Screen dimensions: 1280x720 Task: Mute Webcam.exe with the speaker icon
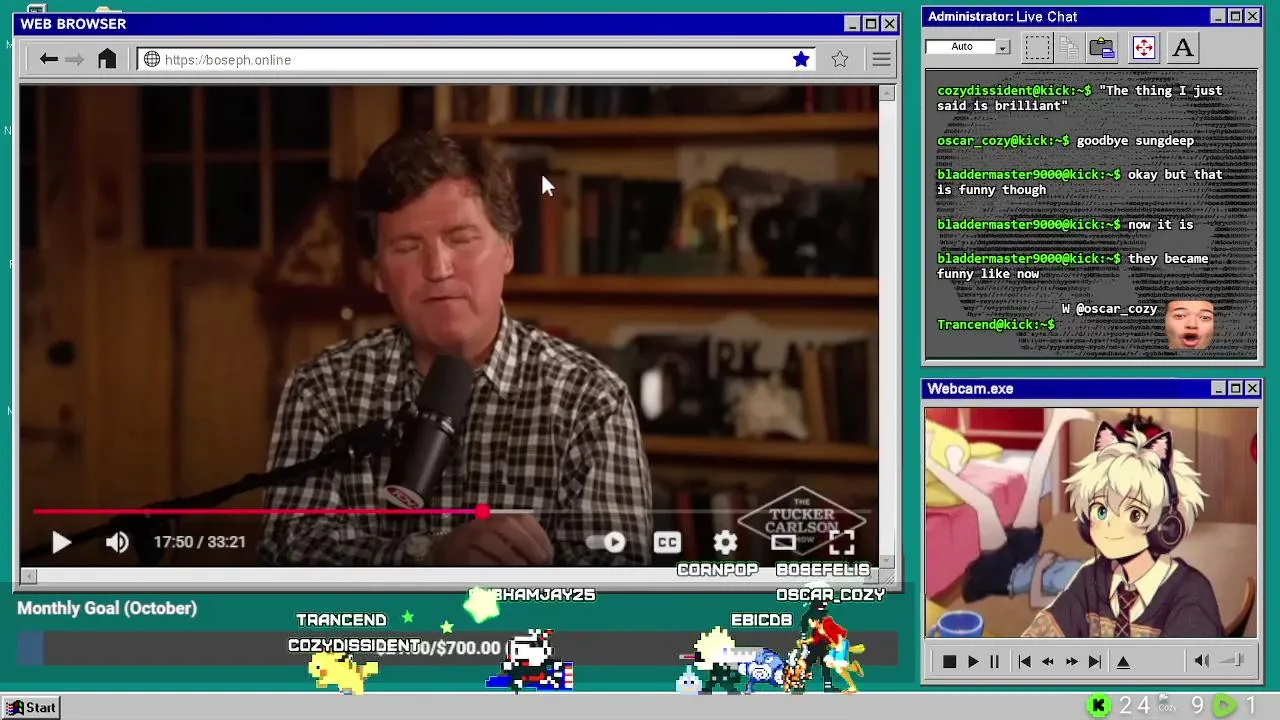click(1202, 661)
